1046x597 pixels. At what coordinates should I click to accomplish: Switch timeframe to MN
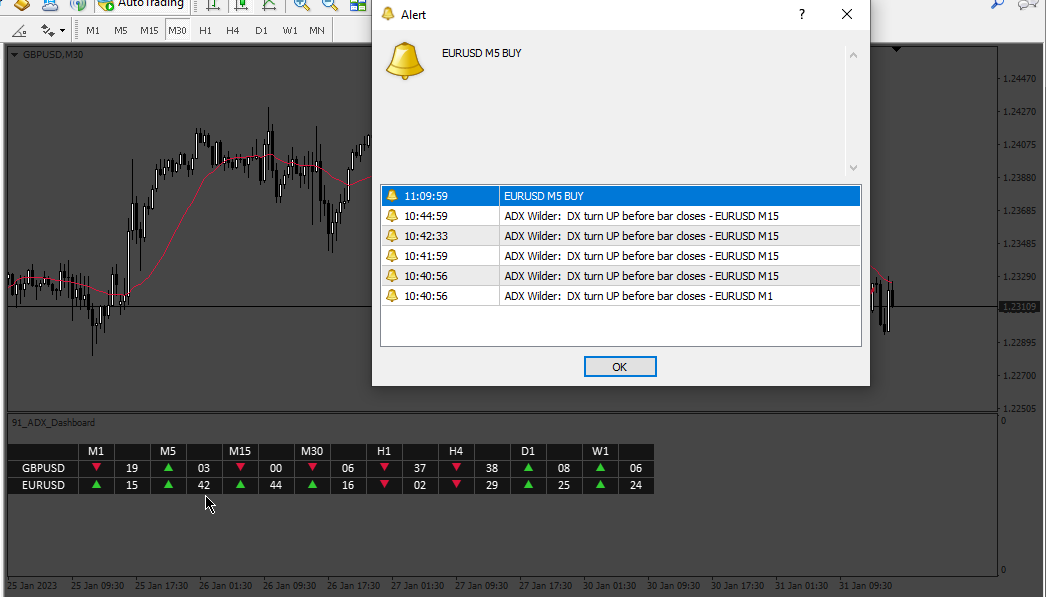pos(317,31)
